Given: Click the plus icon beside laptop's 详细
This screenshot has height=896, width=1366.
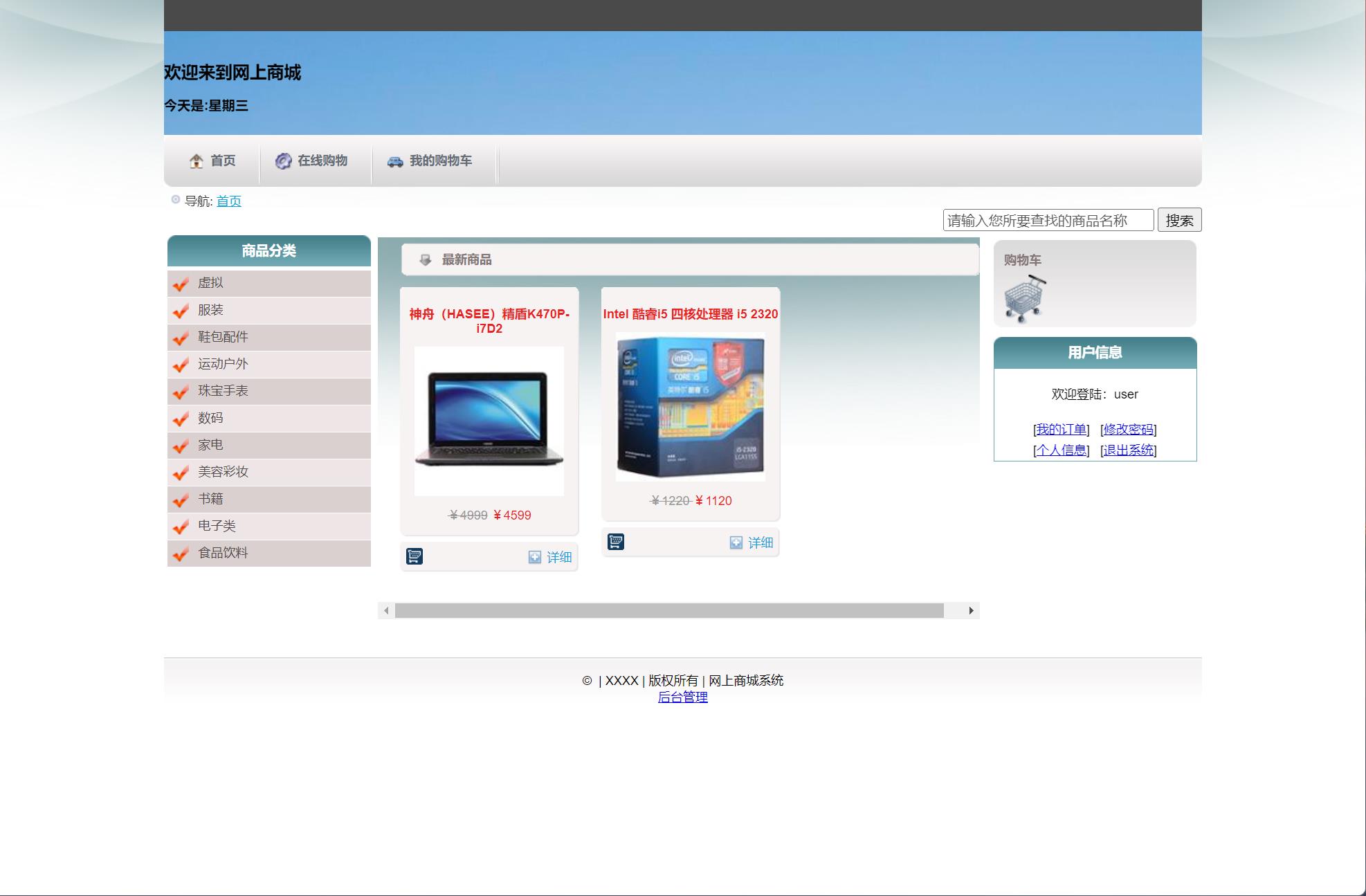Looking at the screenshot, I should (534, 557).
